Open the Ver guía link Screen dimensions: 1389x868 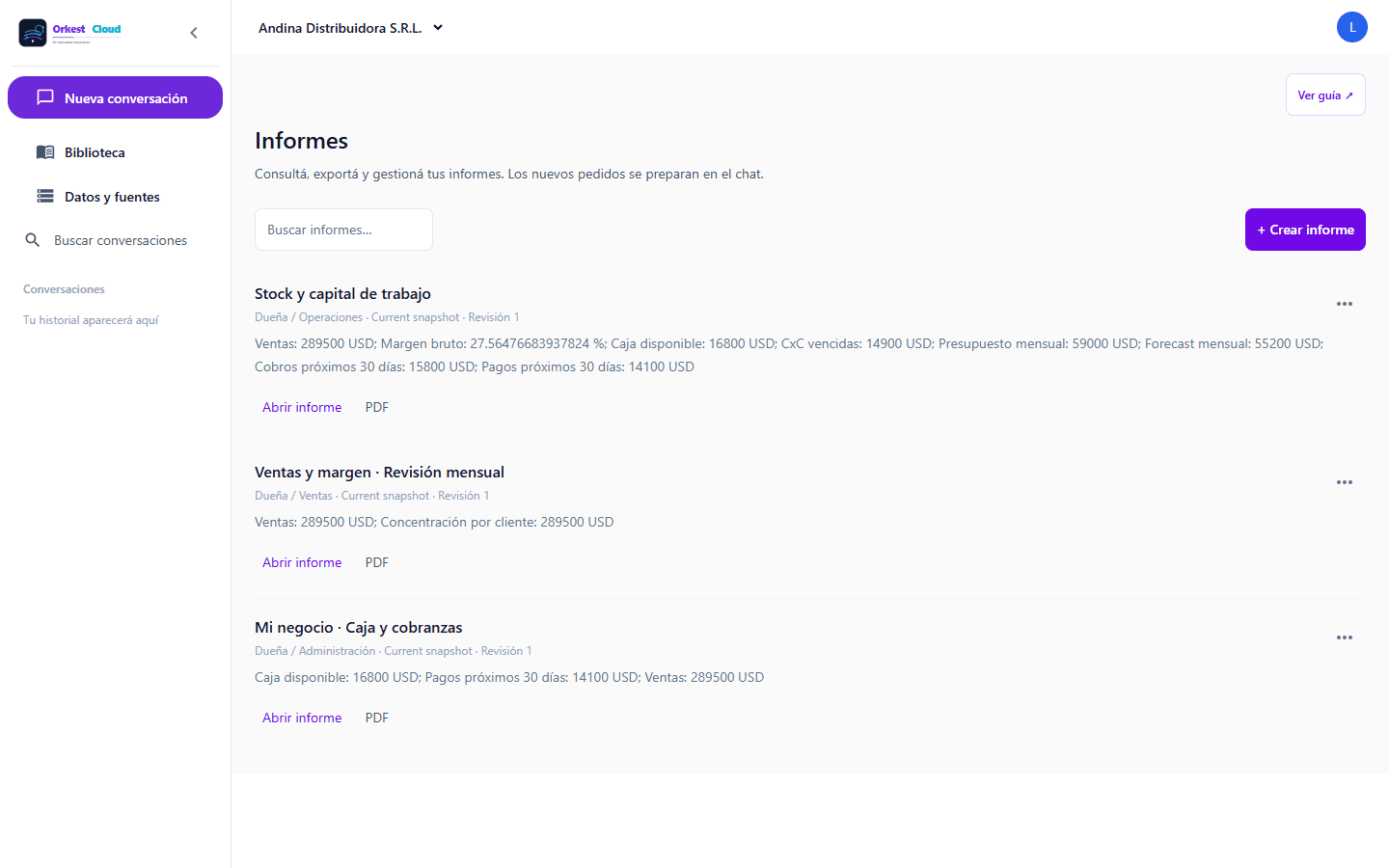[1325, 95]
